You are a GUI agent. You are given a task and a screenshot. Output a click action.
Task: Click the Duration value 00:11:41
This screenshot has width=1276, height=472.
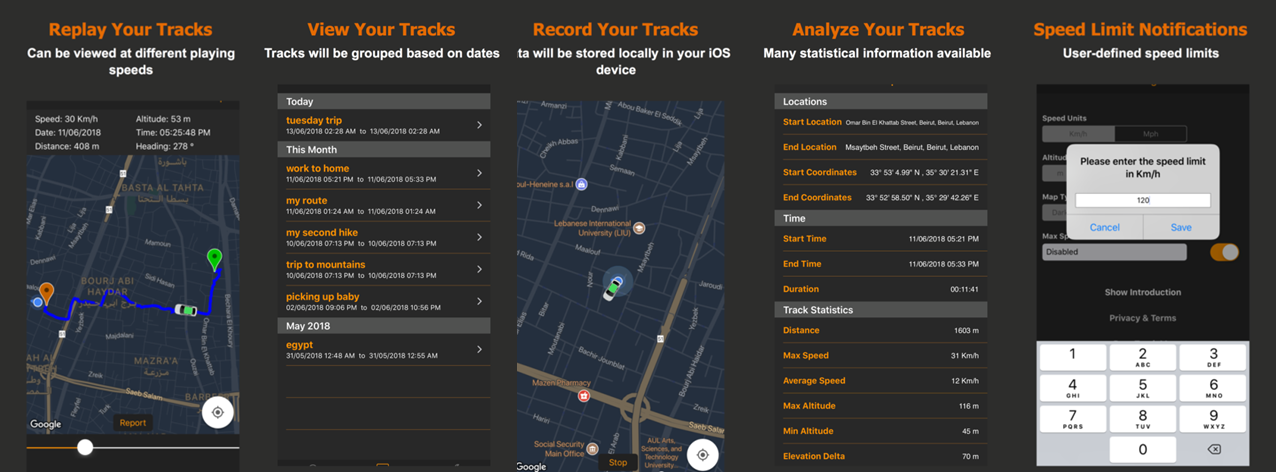point(964,289)
